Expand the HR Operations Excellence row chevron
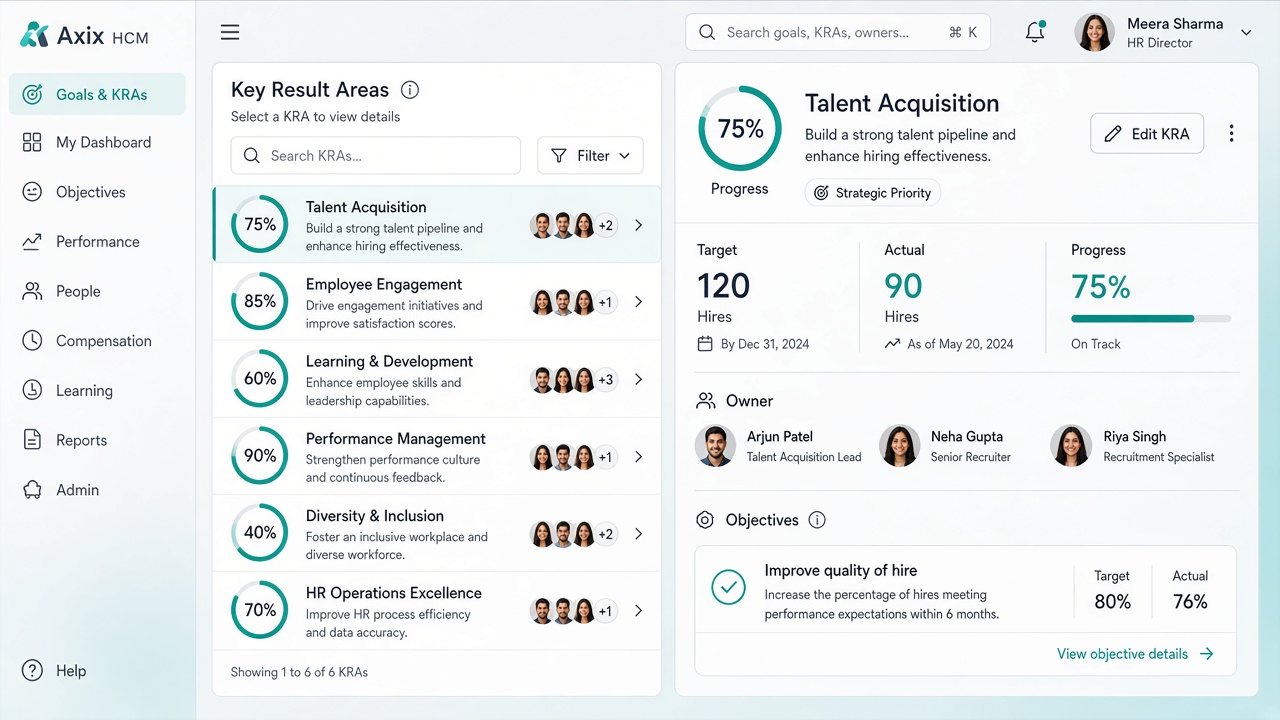This screenshot has height=720, width=1280. [639, 611]
